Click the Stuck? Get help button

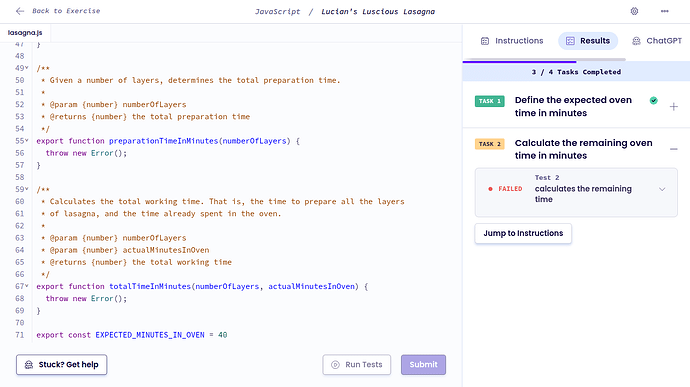point(62,365)
